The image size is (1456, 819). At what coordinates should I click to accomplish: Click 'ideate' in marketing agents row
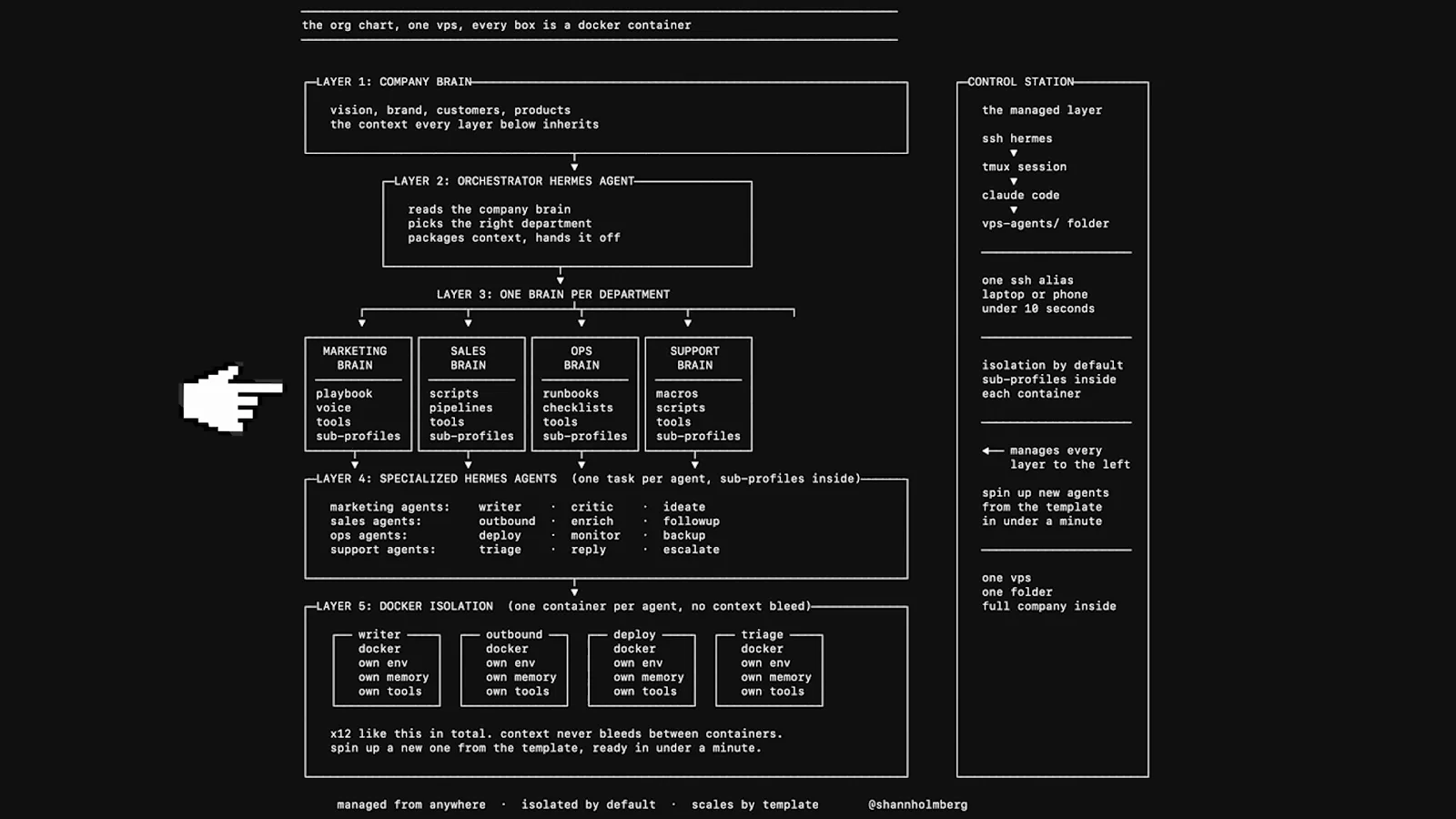683,507
